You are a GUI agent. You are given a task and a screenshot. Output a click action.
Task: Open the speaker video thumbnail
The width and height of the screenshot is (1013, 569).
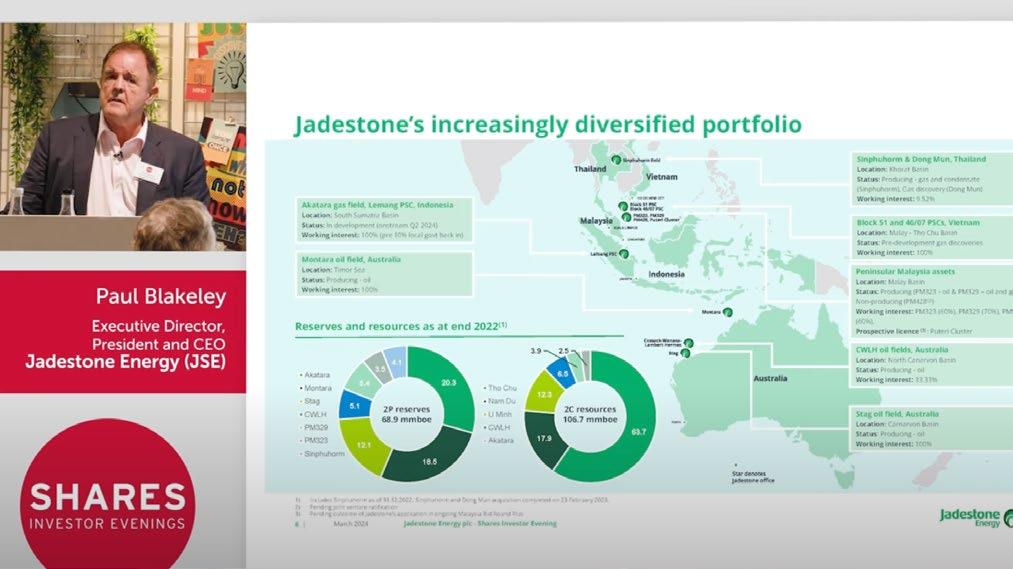coord(123,137)
